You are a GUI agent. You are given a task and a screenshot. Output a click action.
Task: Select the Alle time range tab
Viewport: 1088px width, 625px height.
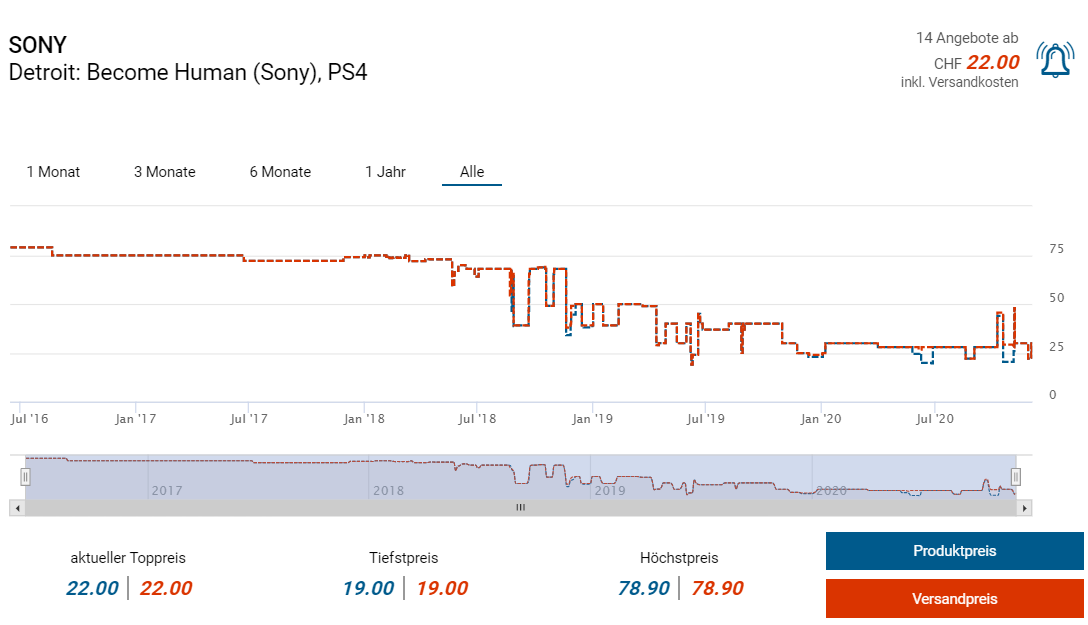pos(472,172)
